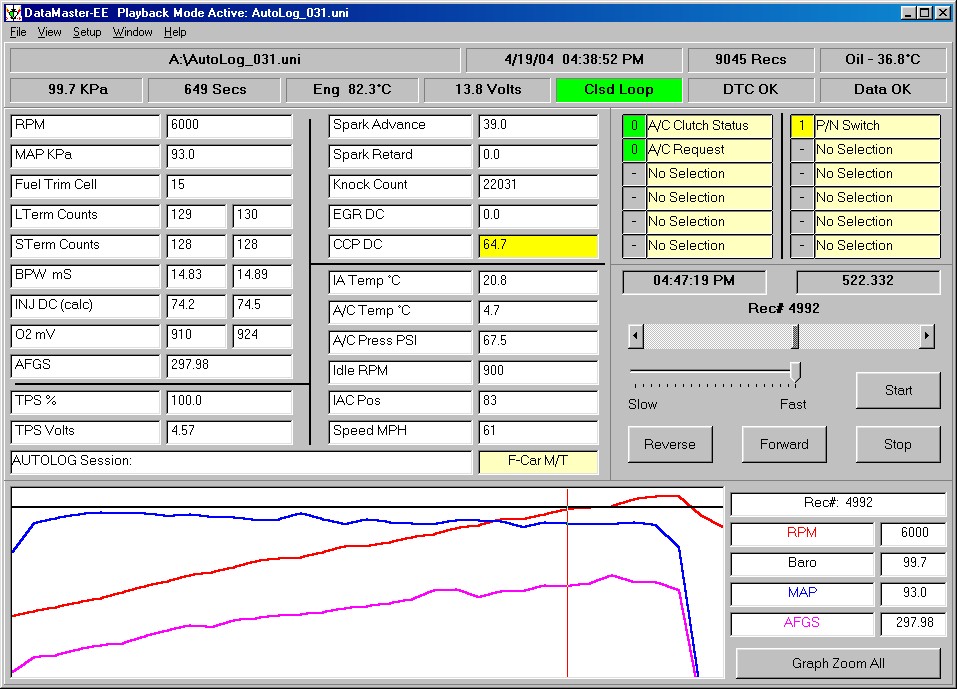Click the Graph Zoom All button
The height and width of the screenshot is (689, 957).
pos(838,663)
